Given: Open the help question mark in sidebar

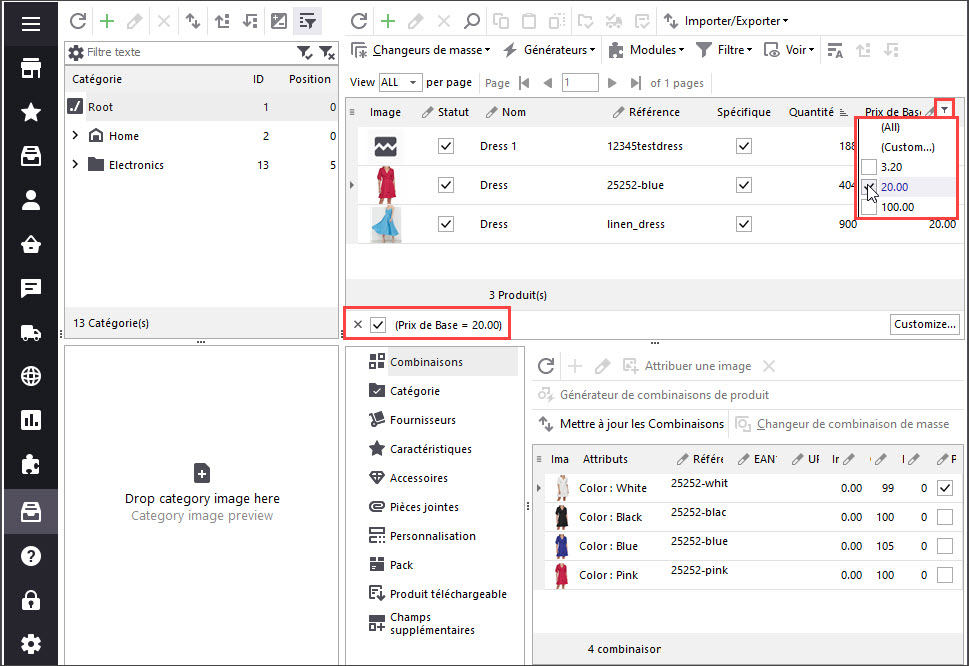Looking at the screenshot, I should (30, 556).
